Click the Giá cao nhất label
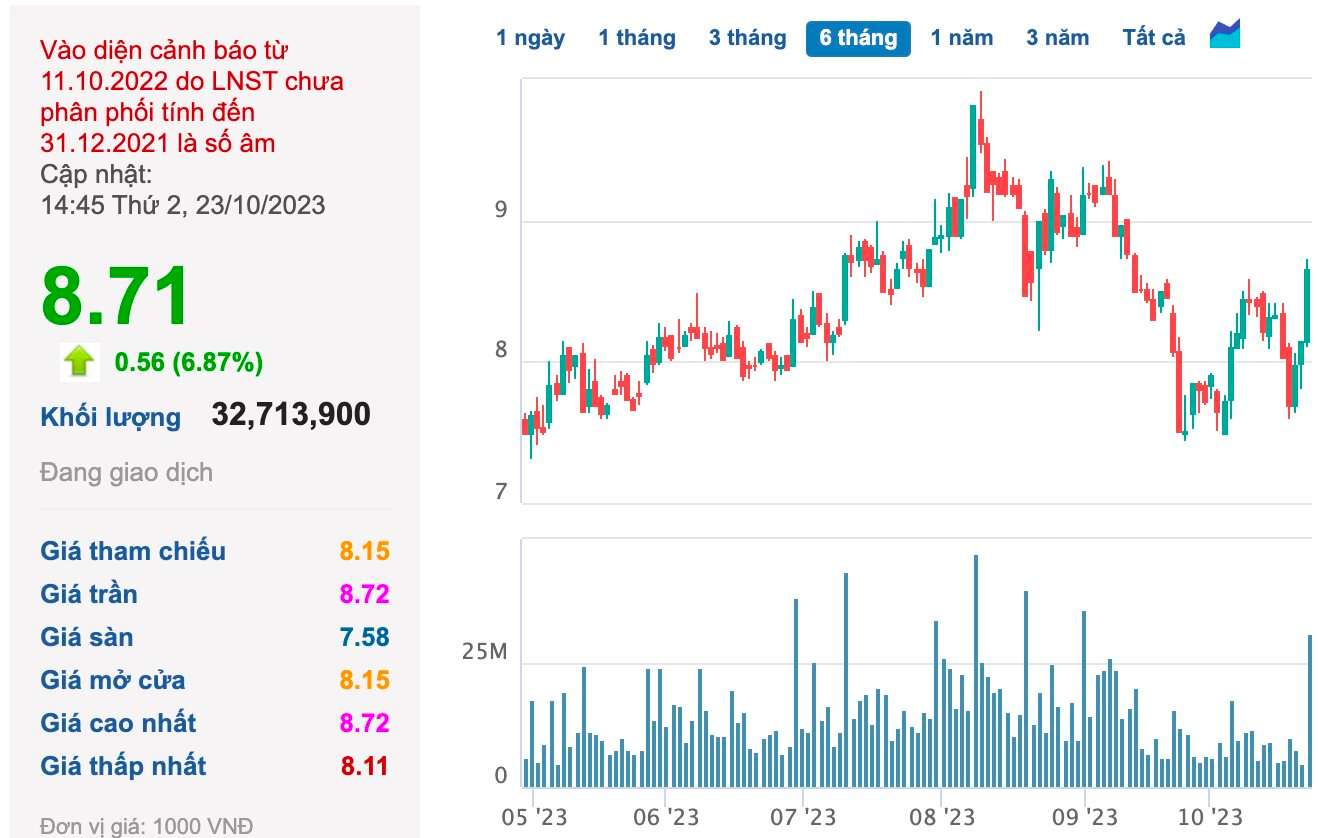 point(118,723)
